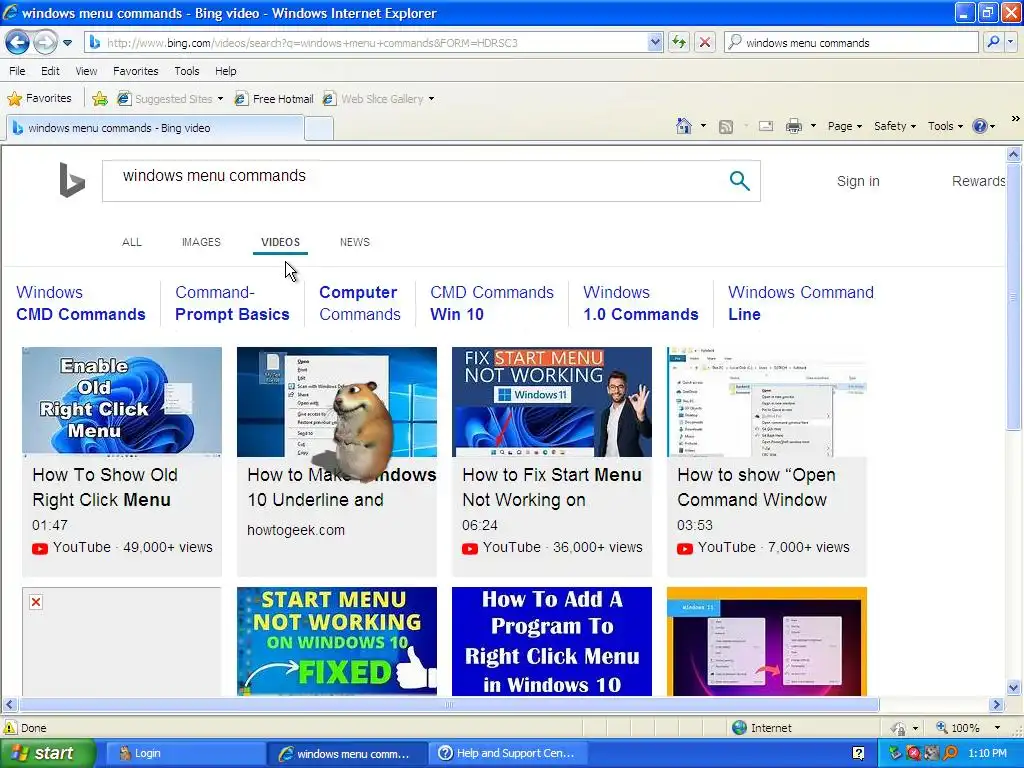
Task: Click the Read Mail icon
Action: [x=766, y=127]
